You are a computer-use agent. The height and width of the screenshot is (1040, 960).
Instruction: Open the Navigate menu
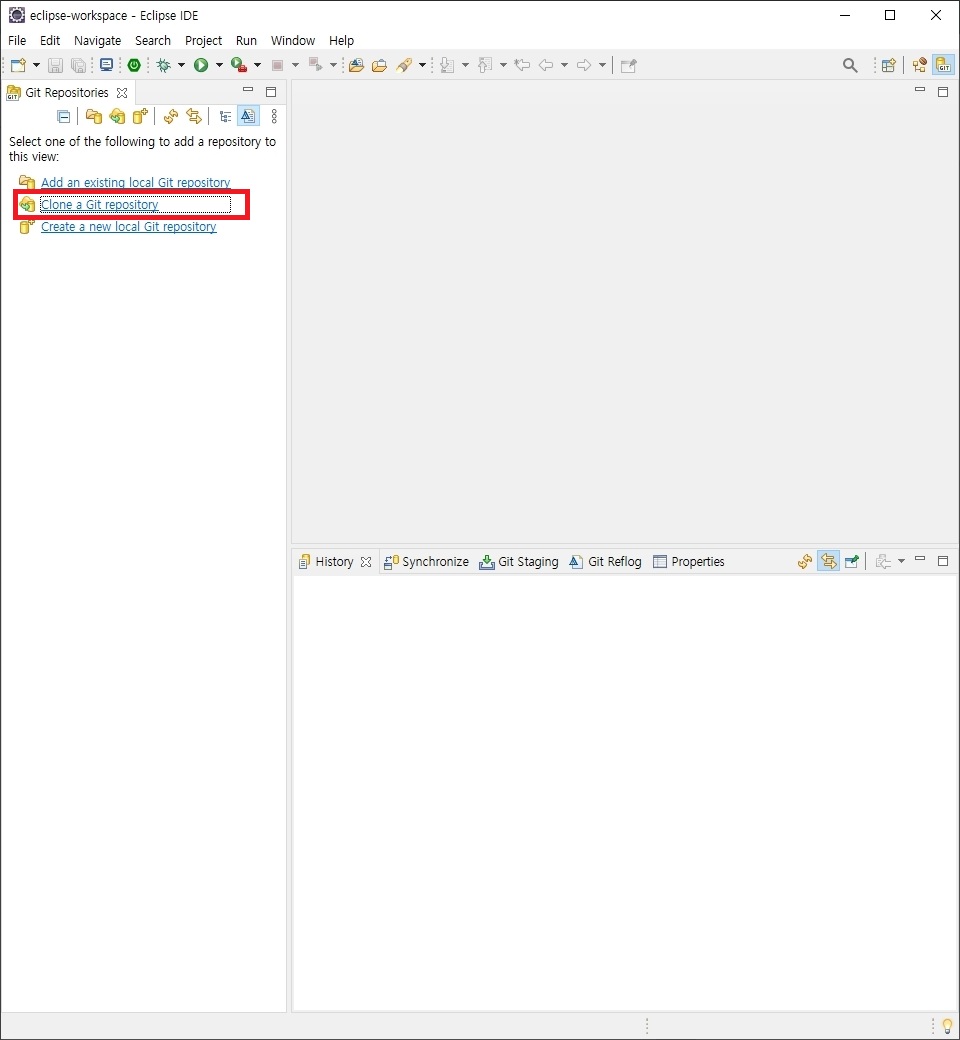[98, 40]
